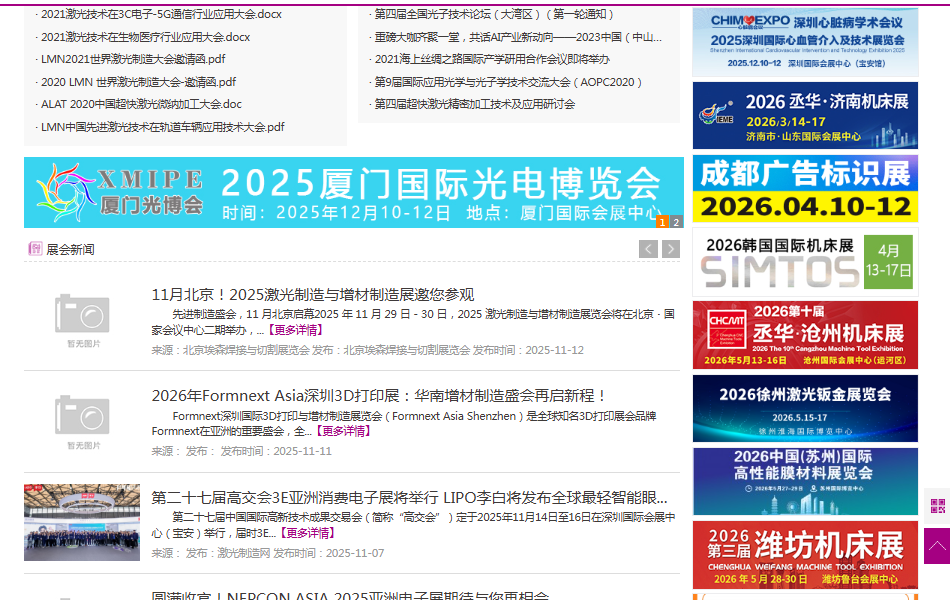The height and width of the screenshot is (600, 950).
Task: Click the purple back-to-top arrow button
Action: click(x=937, y=546)
